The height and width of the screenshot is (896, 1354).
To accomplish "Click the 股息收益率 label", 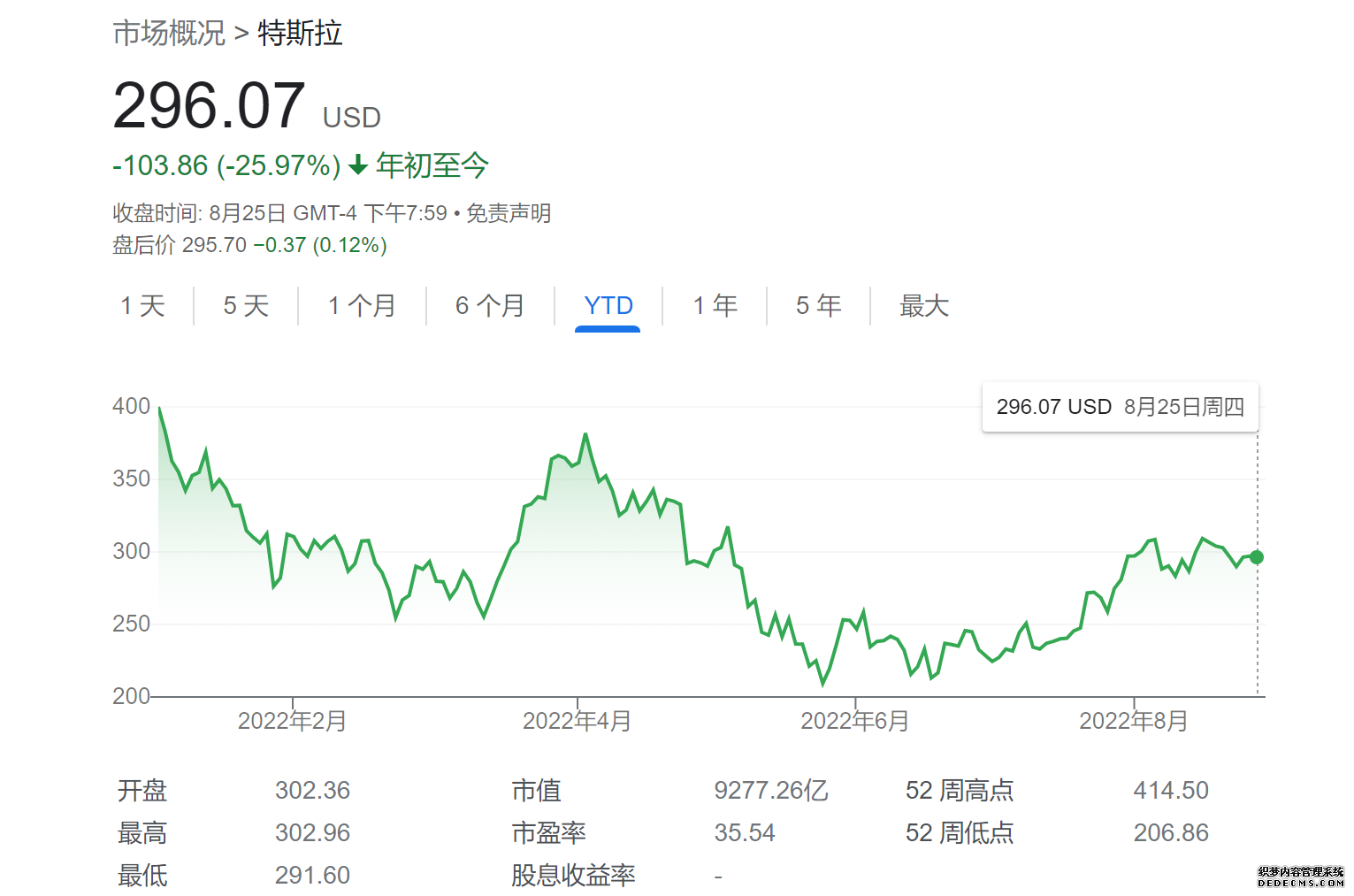I will click(x=573, y=875).
